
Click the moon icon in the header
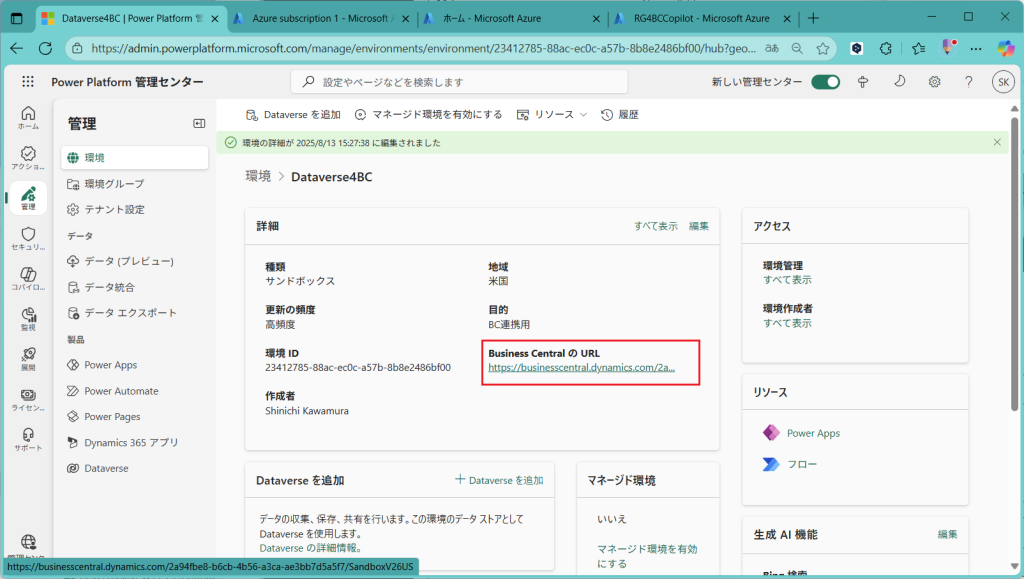[899, 82]
